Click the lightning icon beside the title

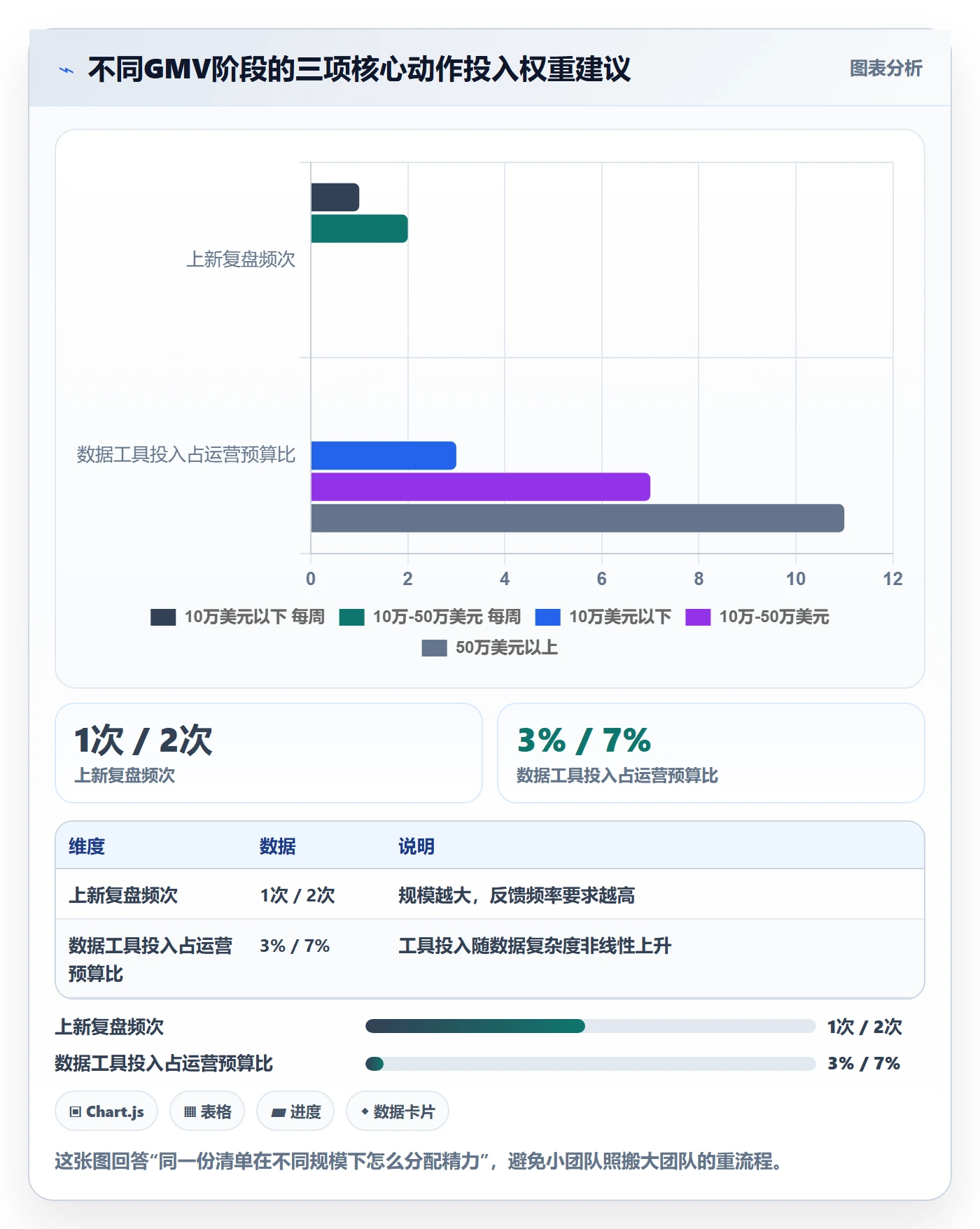pyautogui.click(x=66, y=70)
